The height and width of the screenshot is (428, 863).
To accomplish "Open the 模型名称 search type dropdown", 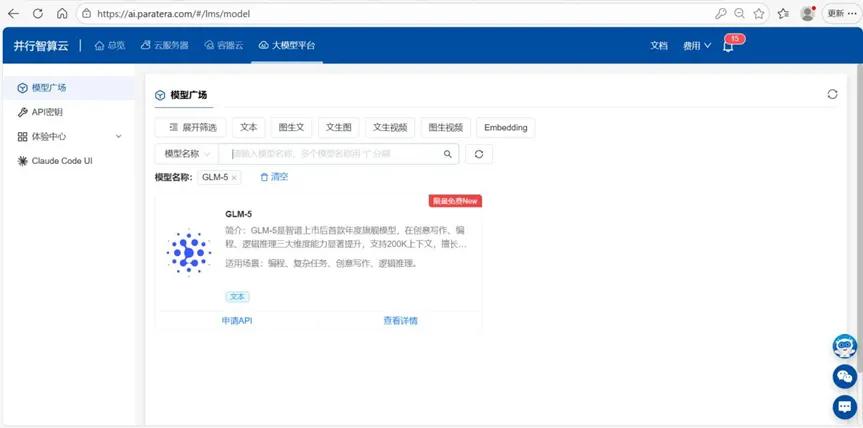I will (x=187, y=154).
